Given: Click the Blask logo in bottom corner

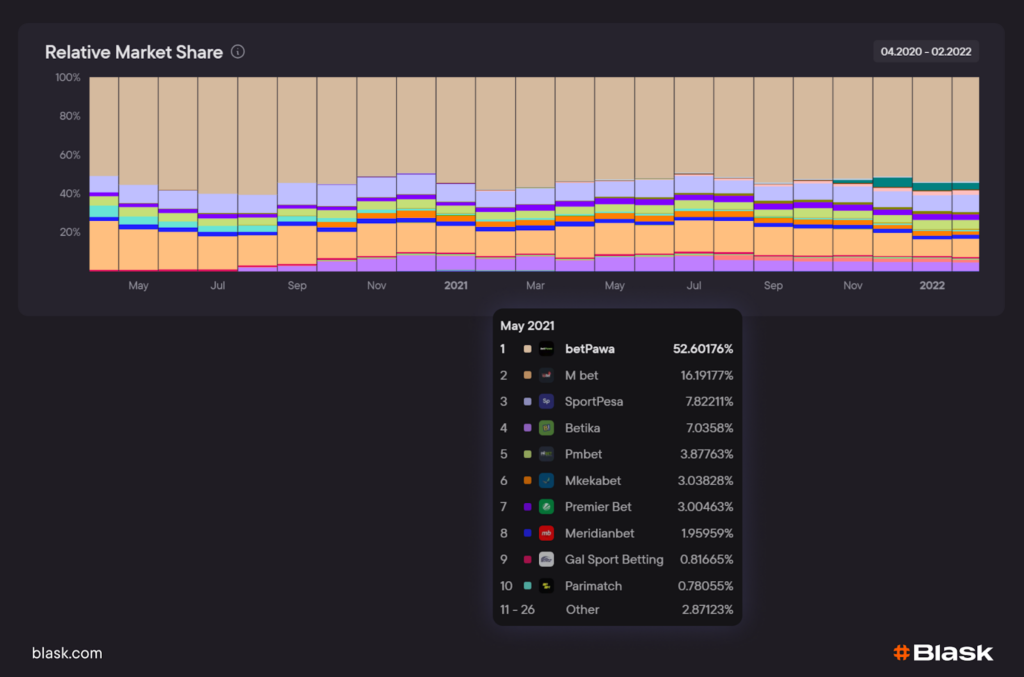Looking at the screenshot, I should point(942,653).
